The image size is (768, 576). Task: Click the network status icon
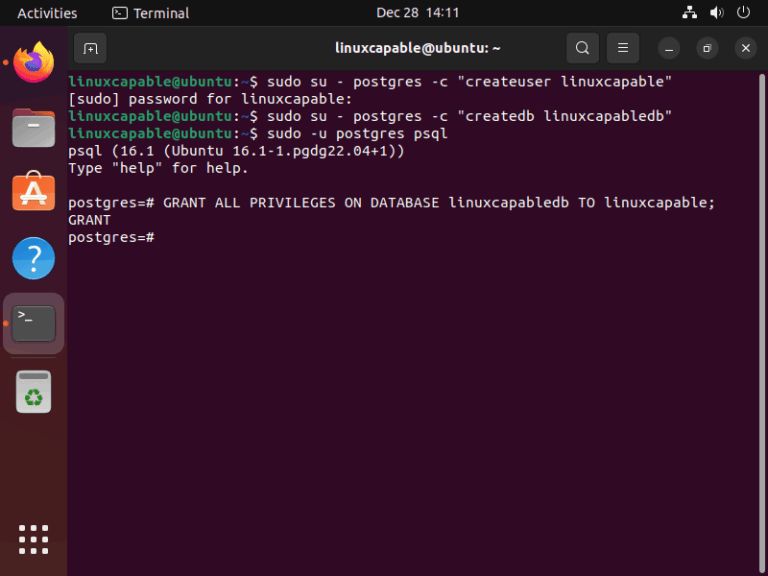[690, 13]
